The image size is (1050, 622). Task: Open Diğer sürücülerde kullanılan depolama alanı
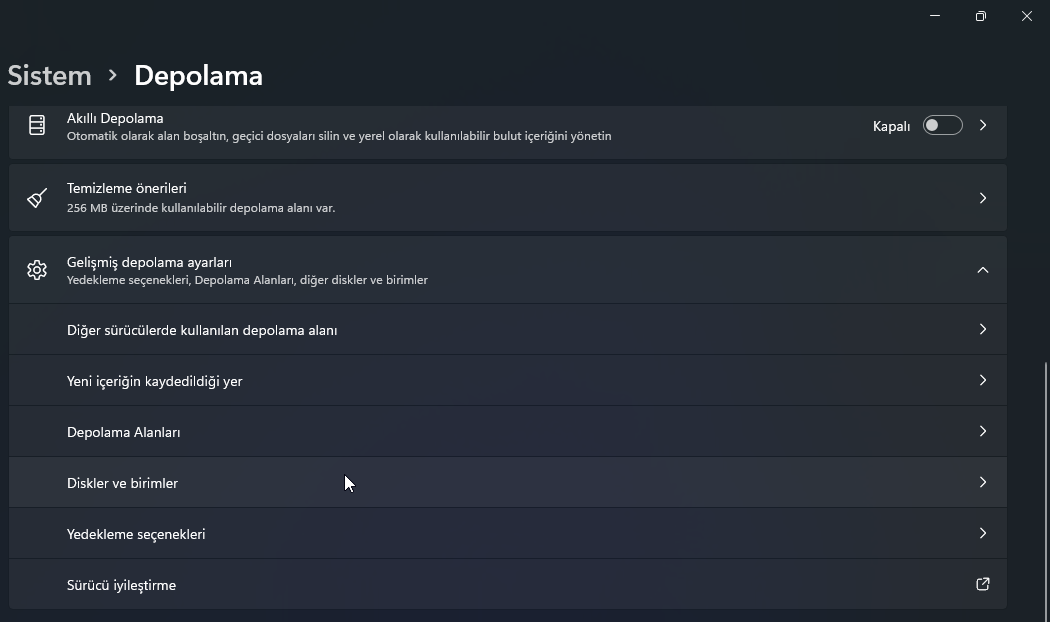(201, 330)
